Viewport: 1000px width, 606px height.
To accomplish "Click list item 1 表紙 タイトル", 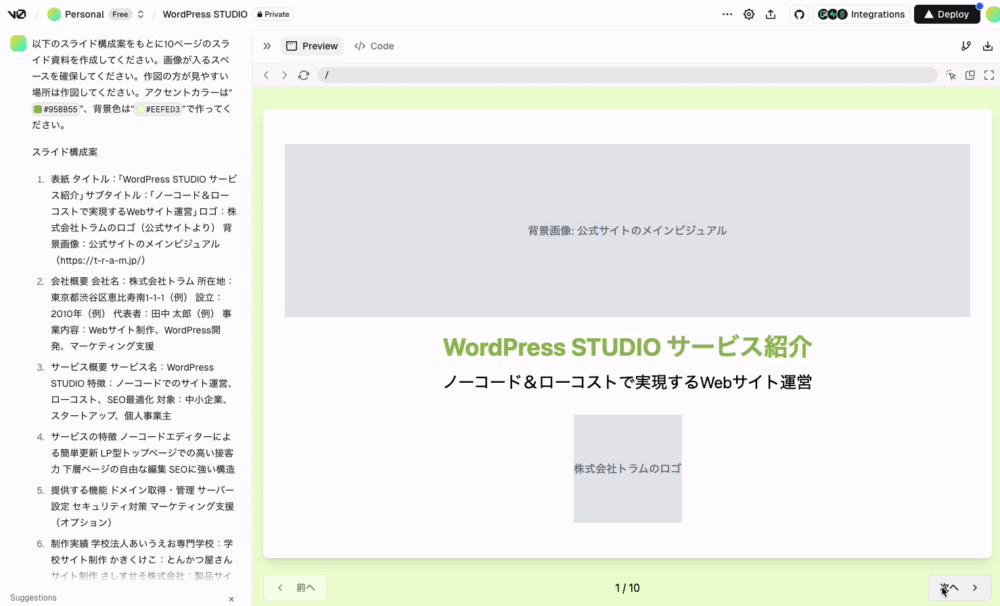I will (x=143, y=219).
